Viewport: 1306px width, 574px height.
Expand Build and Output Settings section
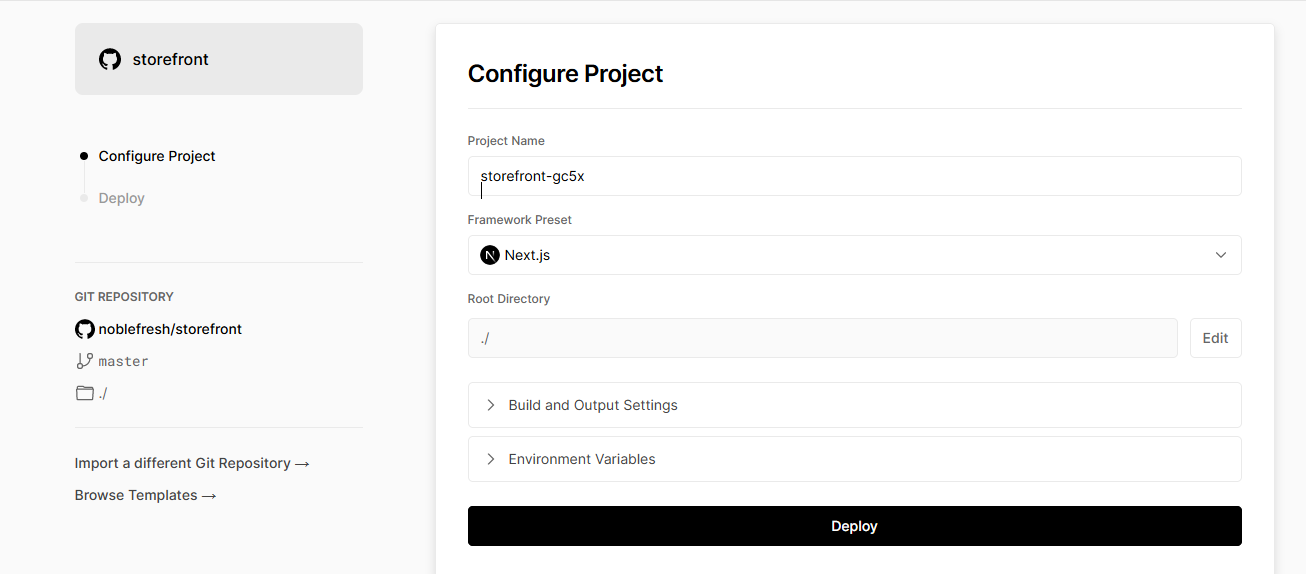pyautogui.click(x=855, y=405)
